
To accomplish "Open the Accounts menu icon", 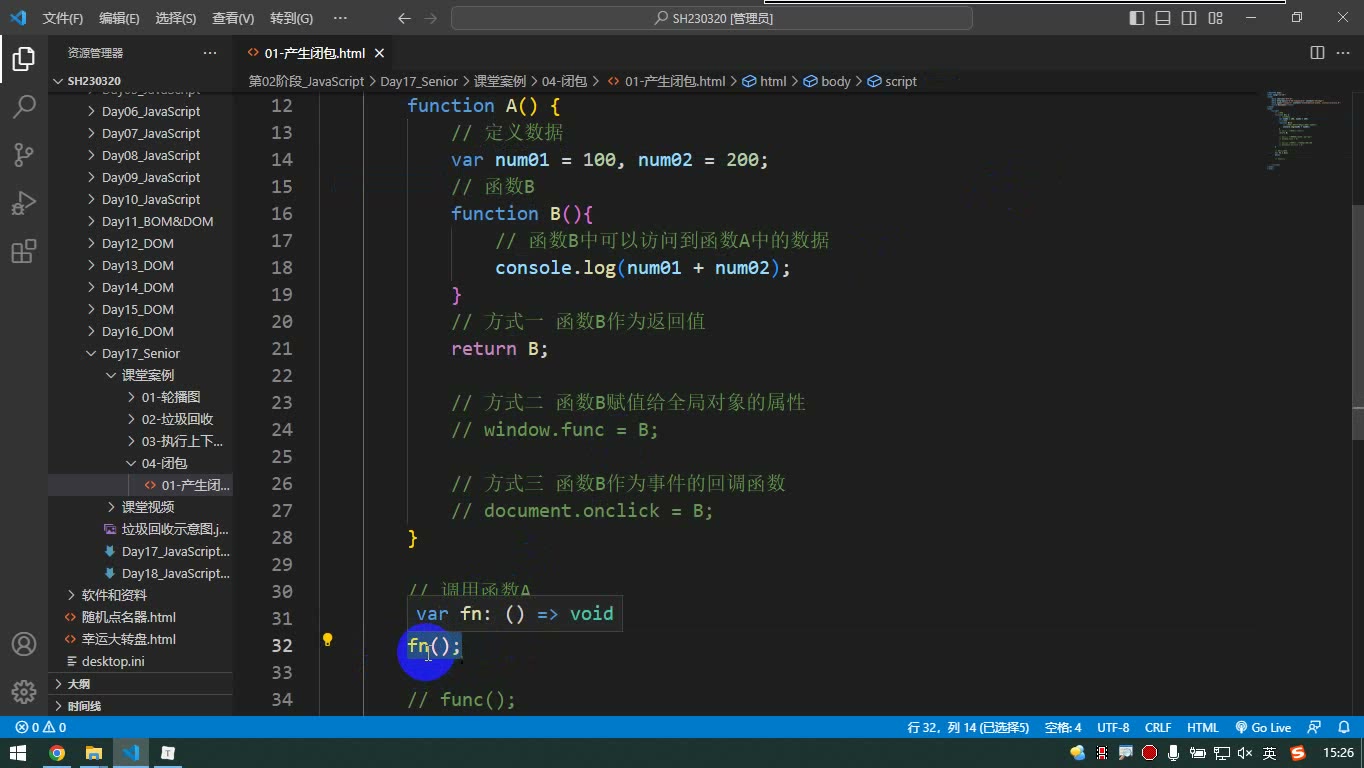I will coord(24,644).
